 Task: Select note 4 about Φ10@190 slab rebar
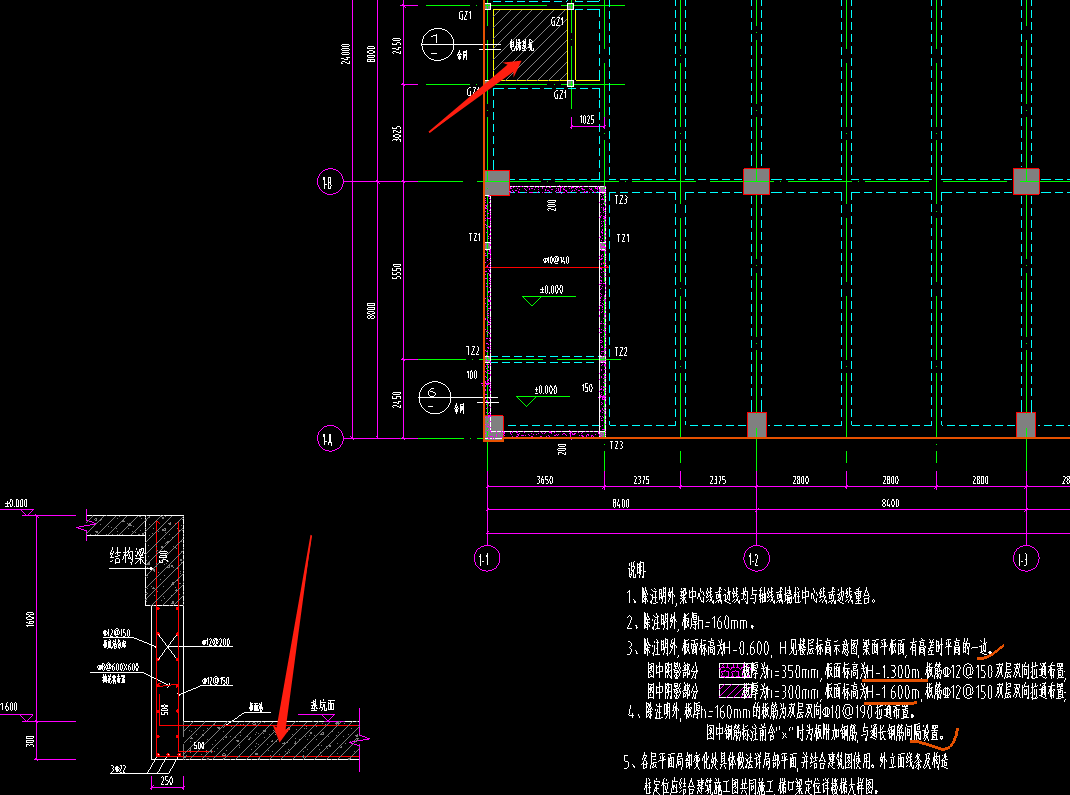771,712
